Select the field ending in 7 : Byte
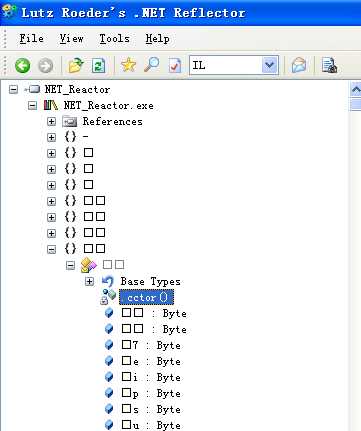Viewport: 361px width, 431px height. 151,345
